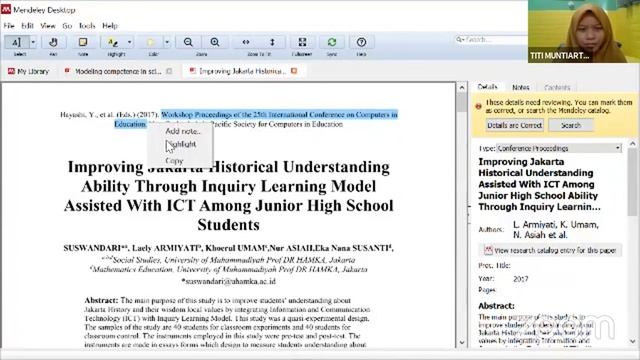Select the text Select tool
The image size is (640, 360).
[16, 42]
